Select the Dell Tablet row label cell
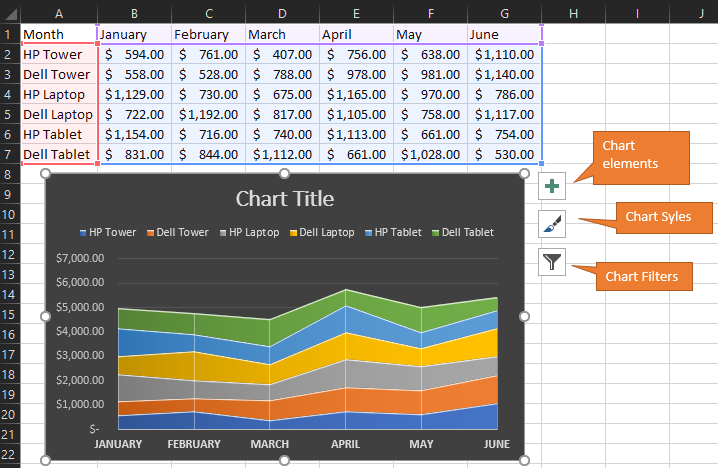Screen dimensions: 718x468 click(59, 154)
